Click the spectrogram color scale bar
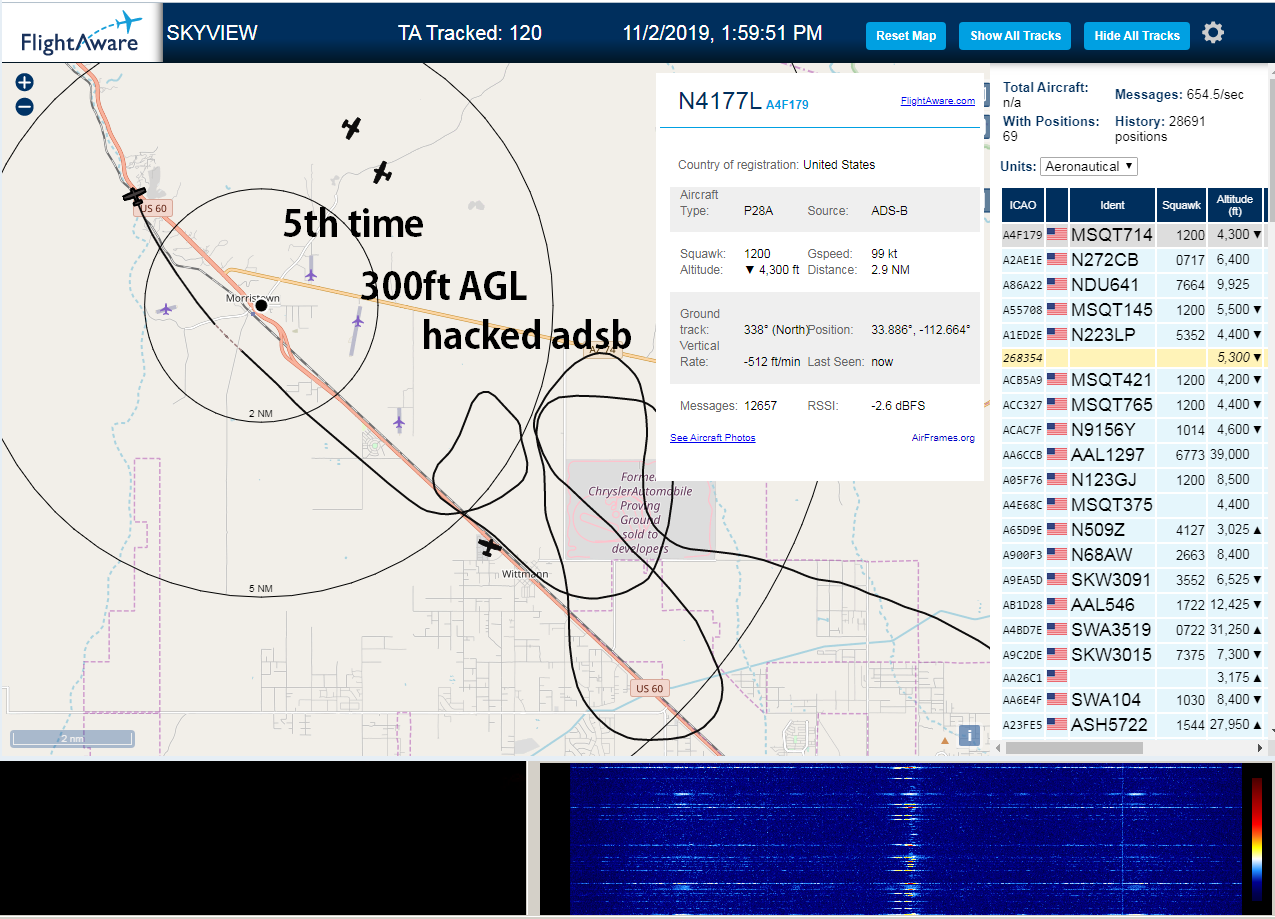 (1257, 838)
